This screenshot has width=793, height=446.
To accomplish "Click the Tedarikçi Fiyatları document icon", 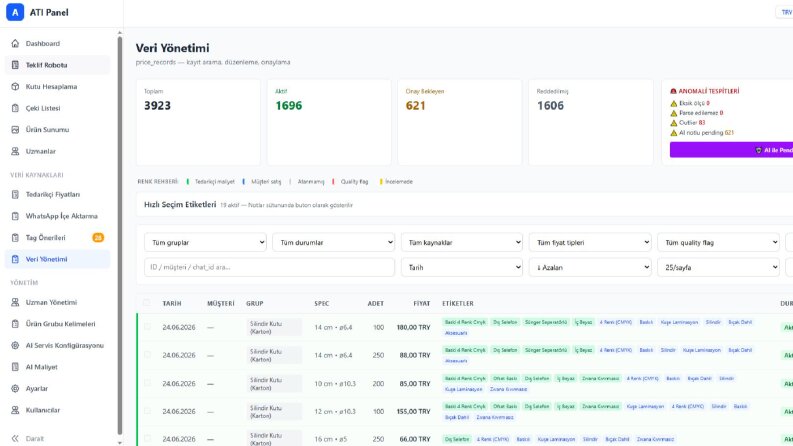I will tap(15, 194).
